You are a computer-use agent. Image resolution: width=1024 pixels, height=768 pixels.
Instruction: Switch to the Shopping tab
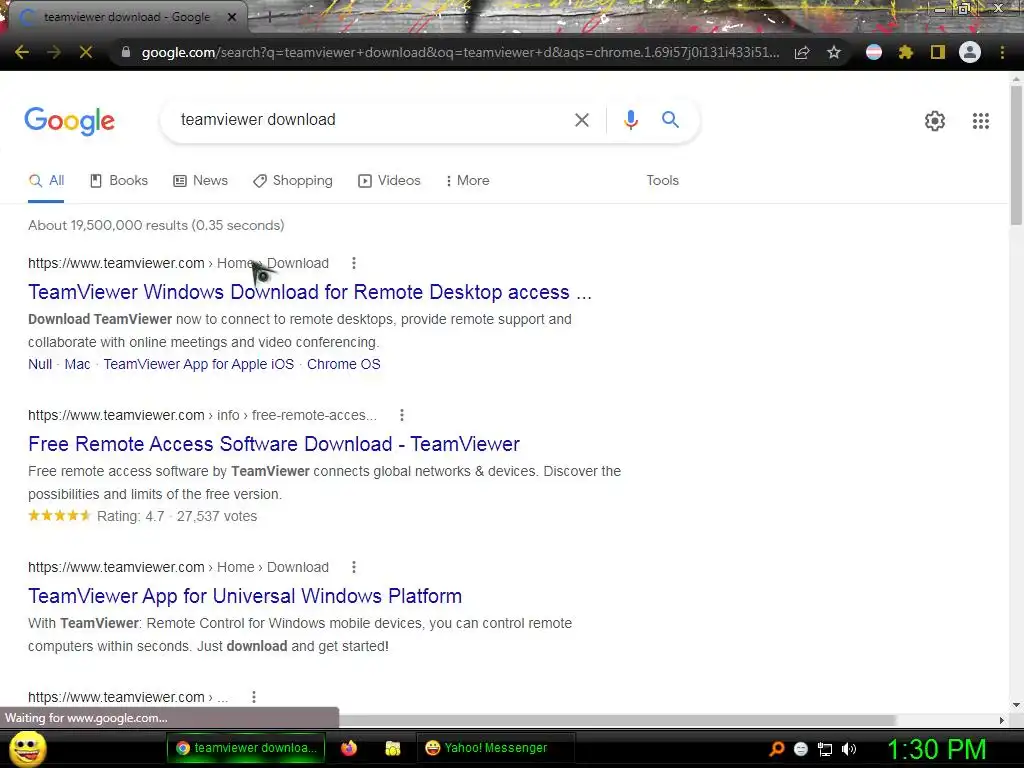293,181
